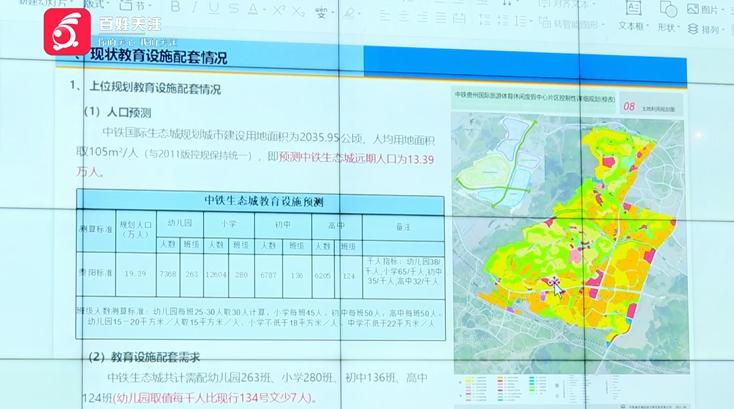
Task: Select the table value 6205
Action: [x=323, y=276]
